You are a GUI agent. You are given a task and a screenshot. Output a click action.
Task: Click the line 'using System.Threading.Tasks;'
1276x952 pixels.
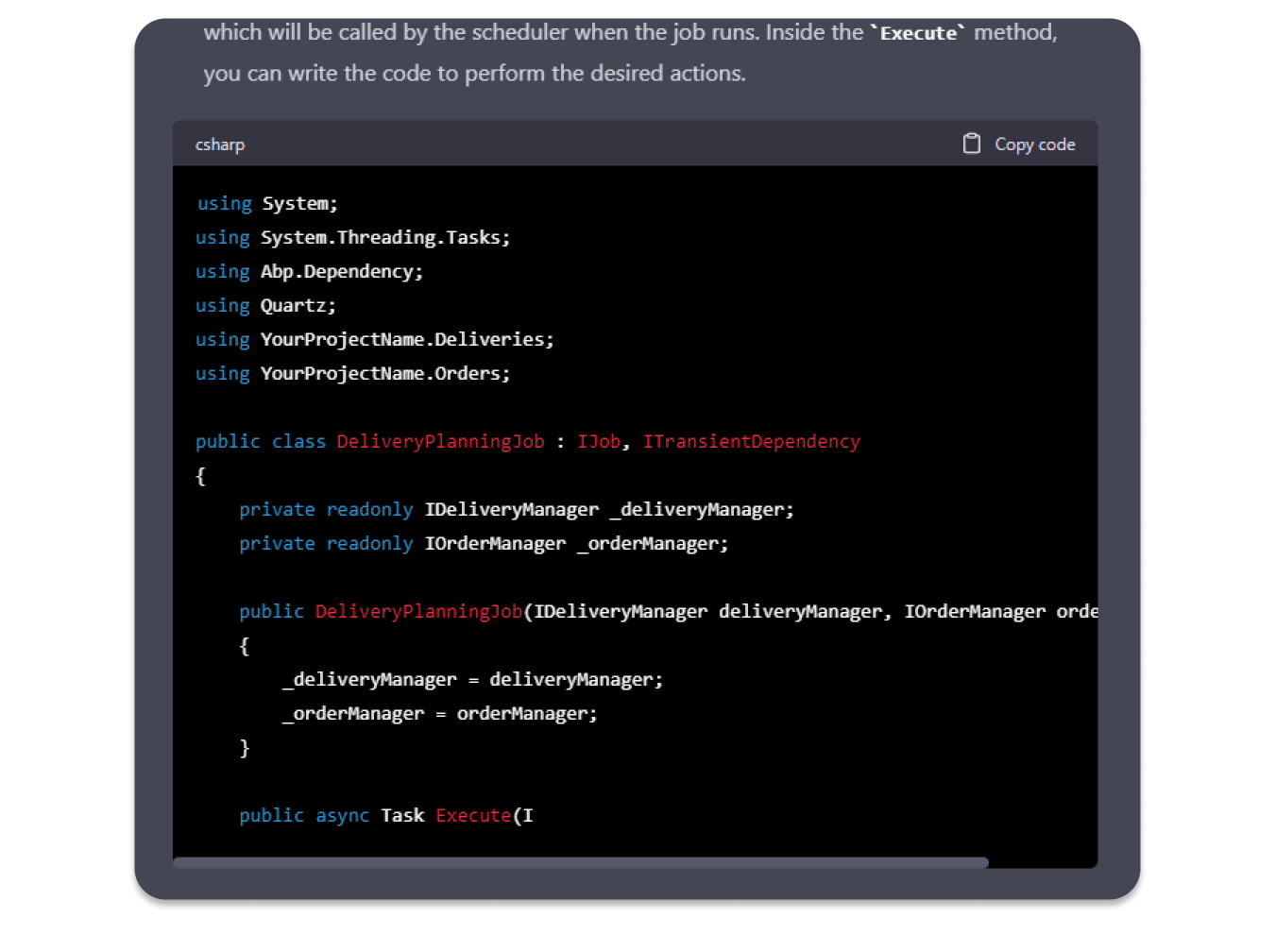click(x=353, y=238)
